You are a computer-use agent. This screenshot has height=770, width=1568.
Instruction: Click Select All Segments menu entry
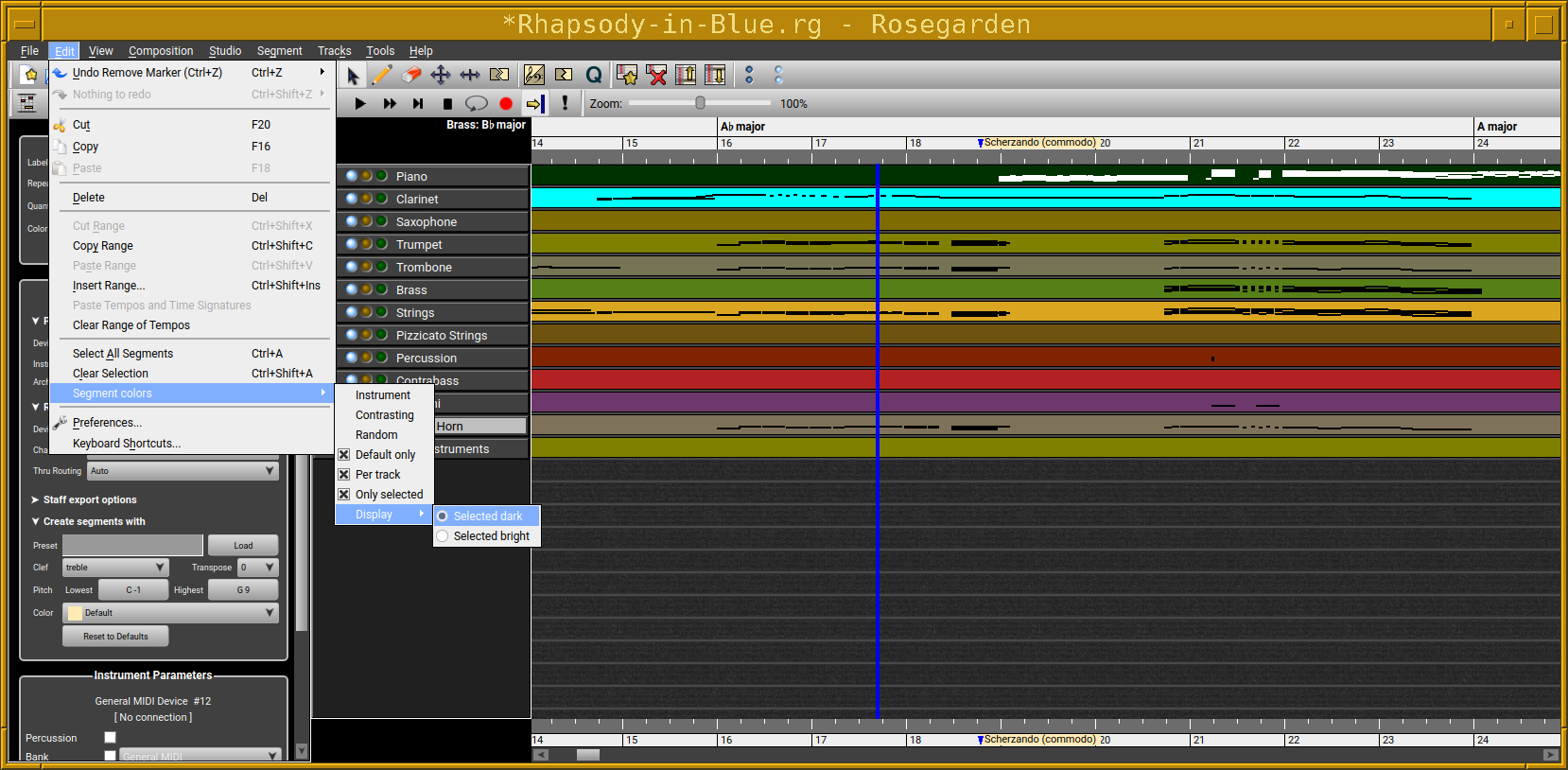pos(192,354)
